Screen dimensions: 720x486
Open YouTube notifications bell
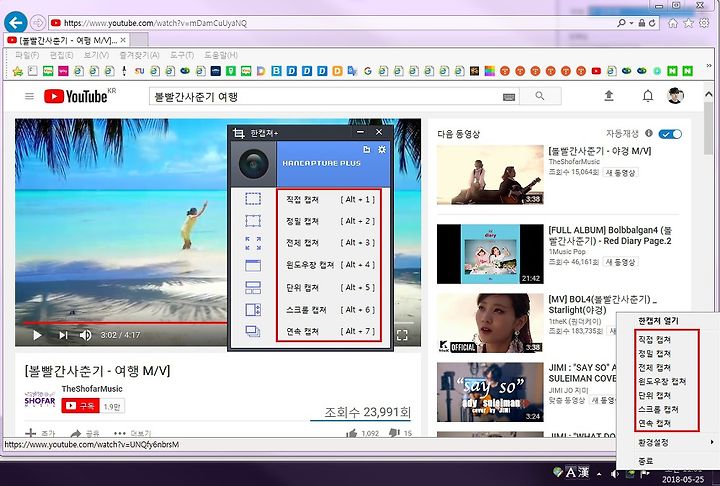point(647,96)
